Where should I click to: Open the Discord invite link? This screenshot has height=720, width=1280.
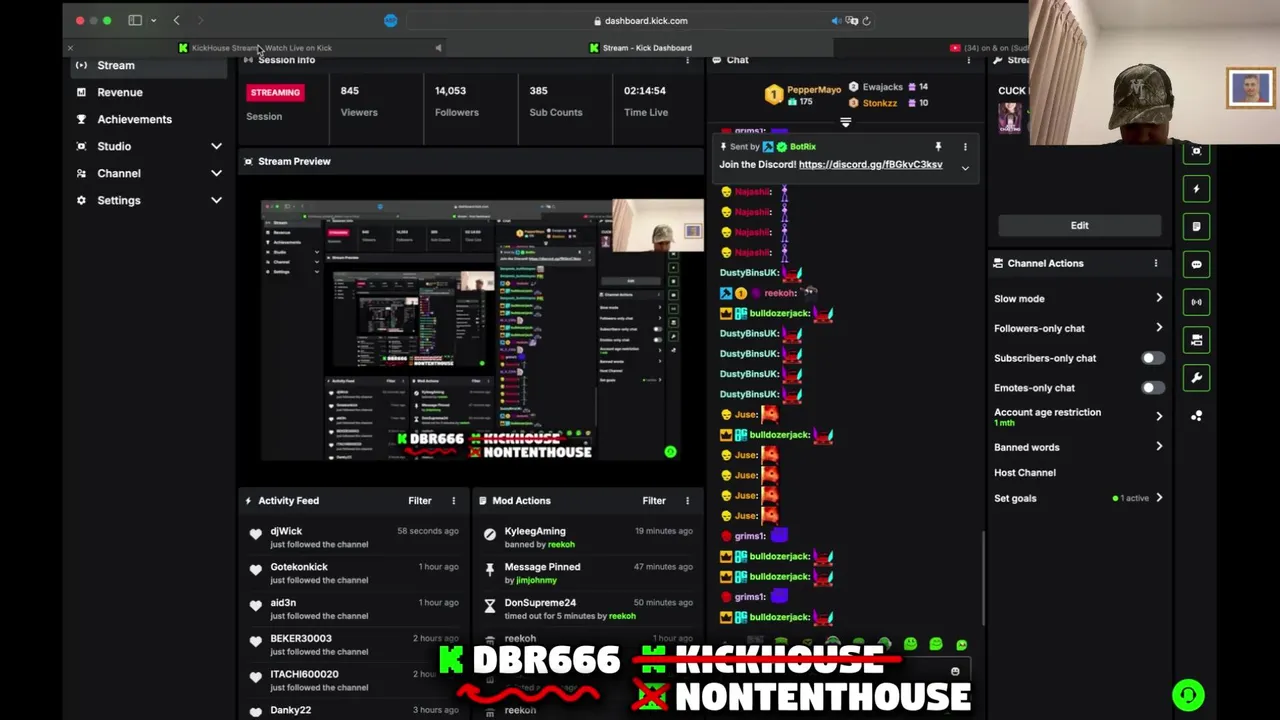[870, 164]
